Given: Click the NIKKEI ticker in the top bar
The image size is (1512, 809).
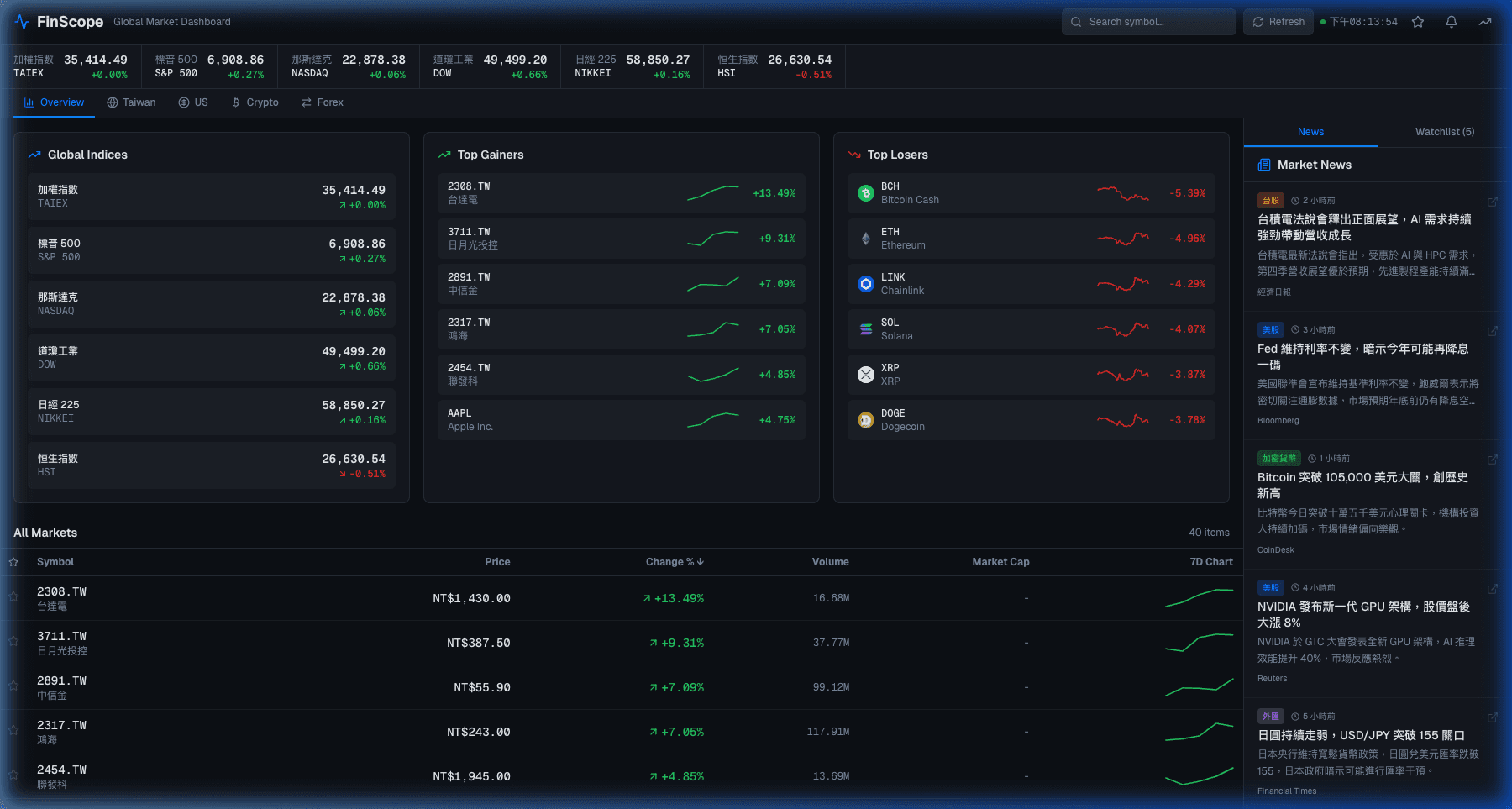Looking at the screenshot, I should click(633, 66).
